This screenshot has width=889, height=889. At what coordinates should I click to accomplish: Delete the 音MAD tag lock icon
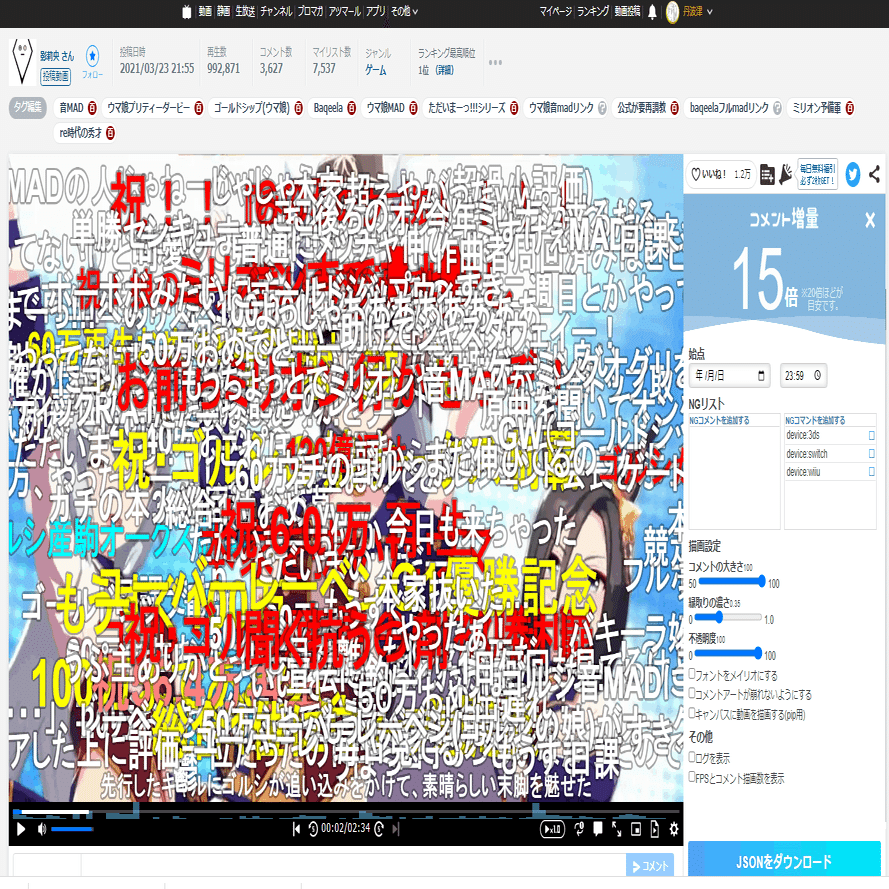click(x=92, y=108)
